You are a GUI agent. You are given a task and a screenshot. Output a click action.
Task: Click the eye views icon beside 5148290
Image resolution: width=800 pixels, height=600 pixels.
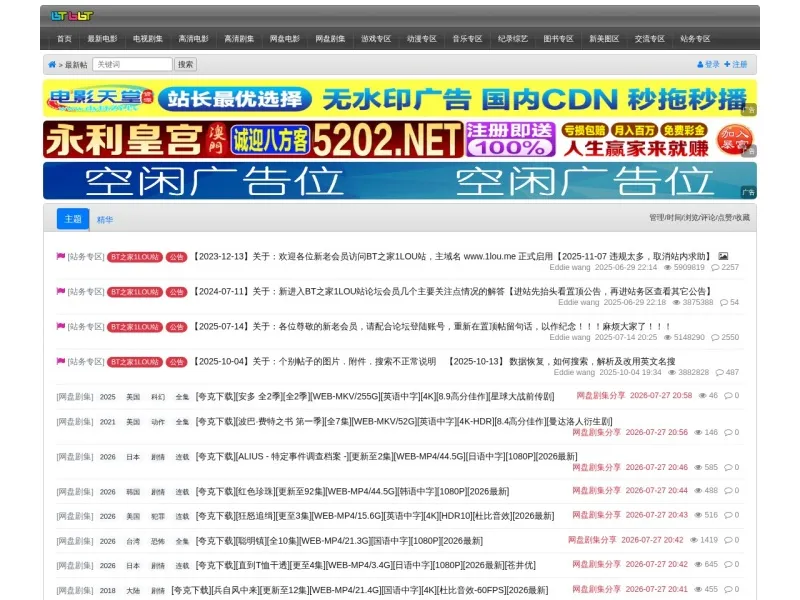tap(667, 337)
